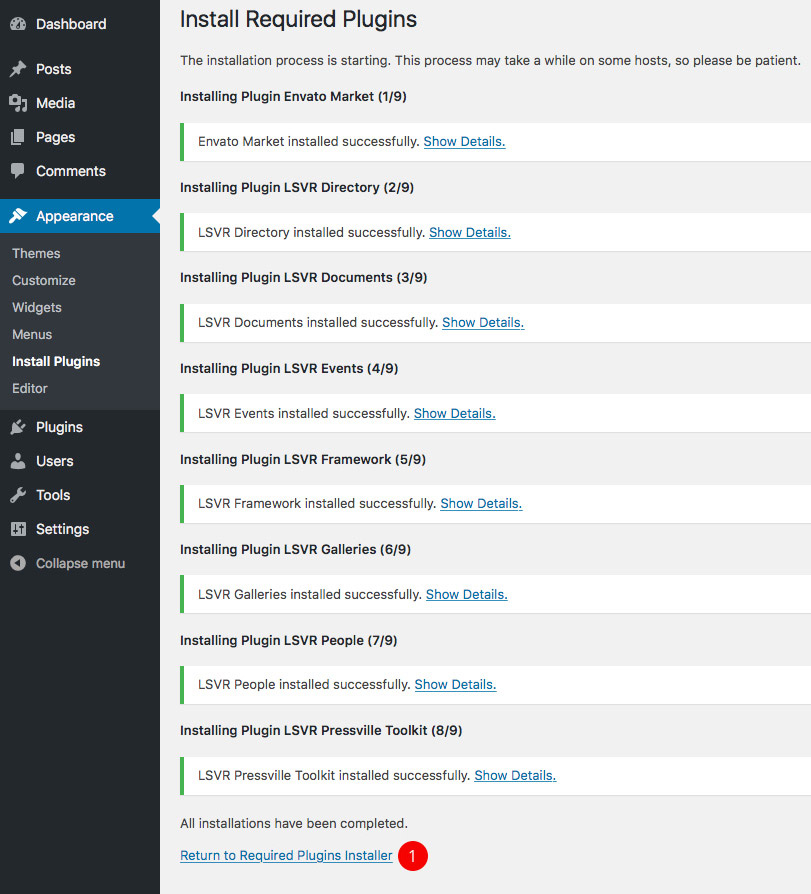
Task: Show details for Envato Market installation
Action: (x=464, y=142)
